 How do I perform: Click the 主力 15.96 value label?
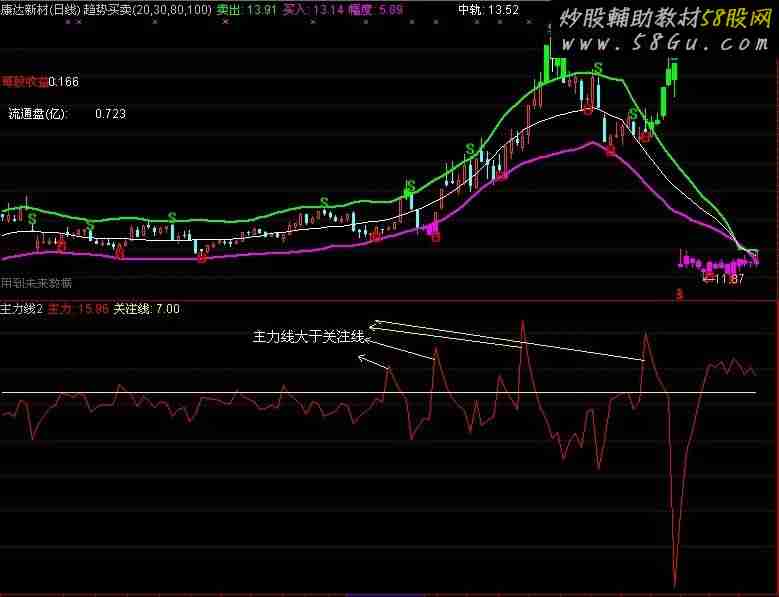[x=77, y=309]
